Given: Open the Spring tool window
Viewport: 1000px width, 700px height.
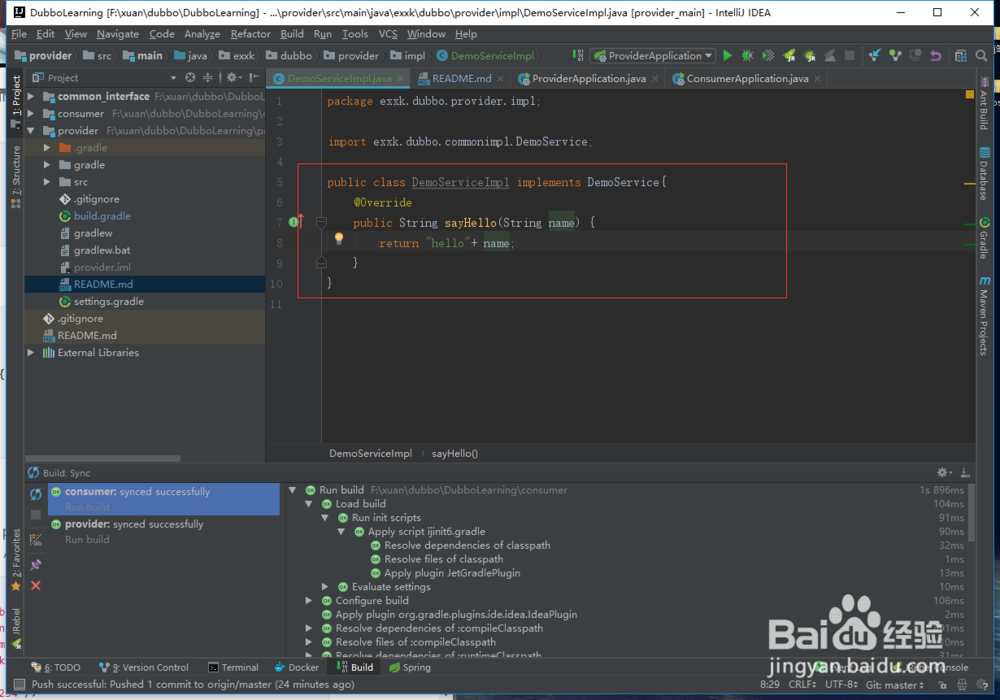Looking at the screenshot, I should 410,667.
